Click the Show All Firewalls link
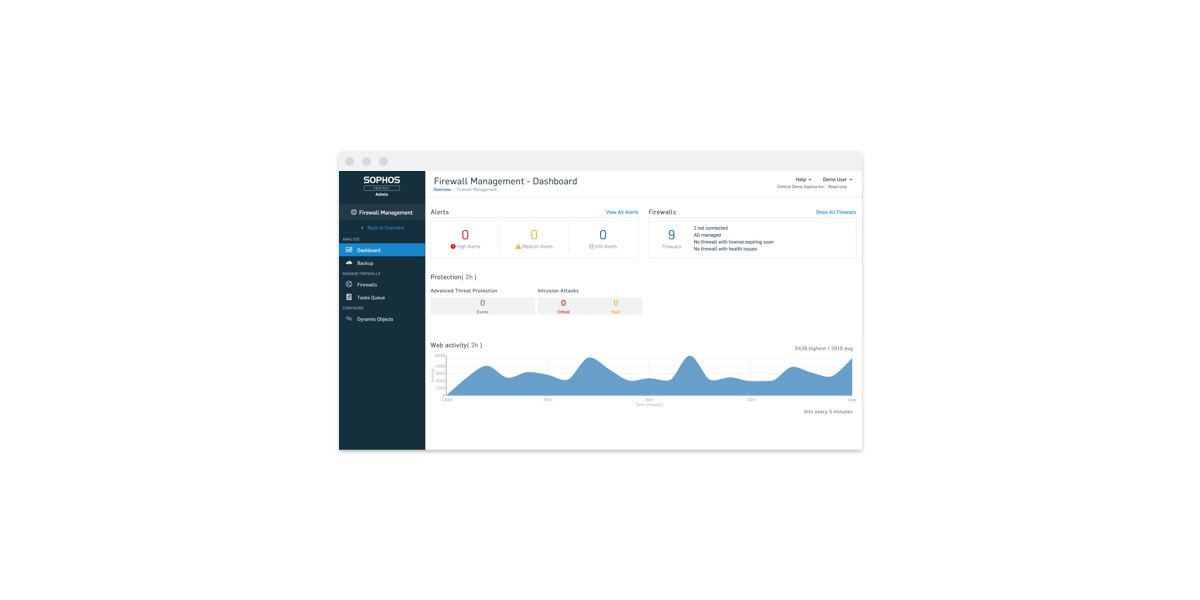 835,212
